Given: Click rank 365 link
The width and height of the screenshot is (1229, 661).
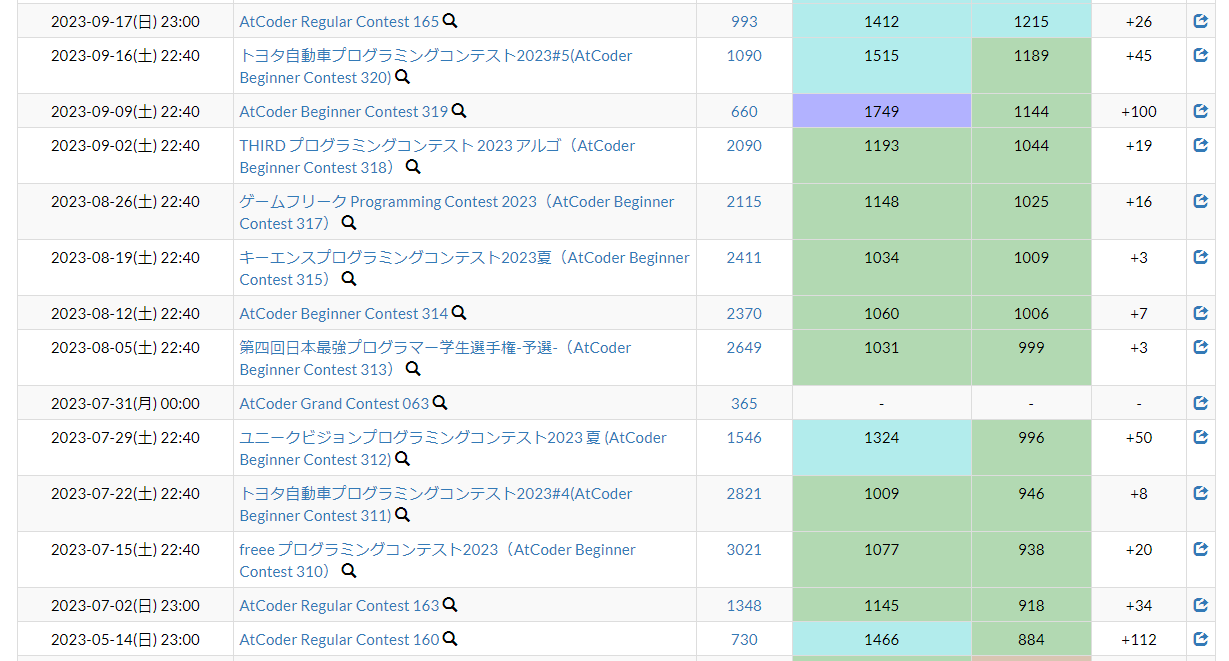Looking at the screenshot, I should [x=744, y=403].
